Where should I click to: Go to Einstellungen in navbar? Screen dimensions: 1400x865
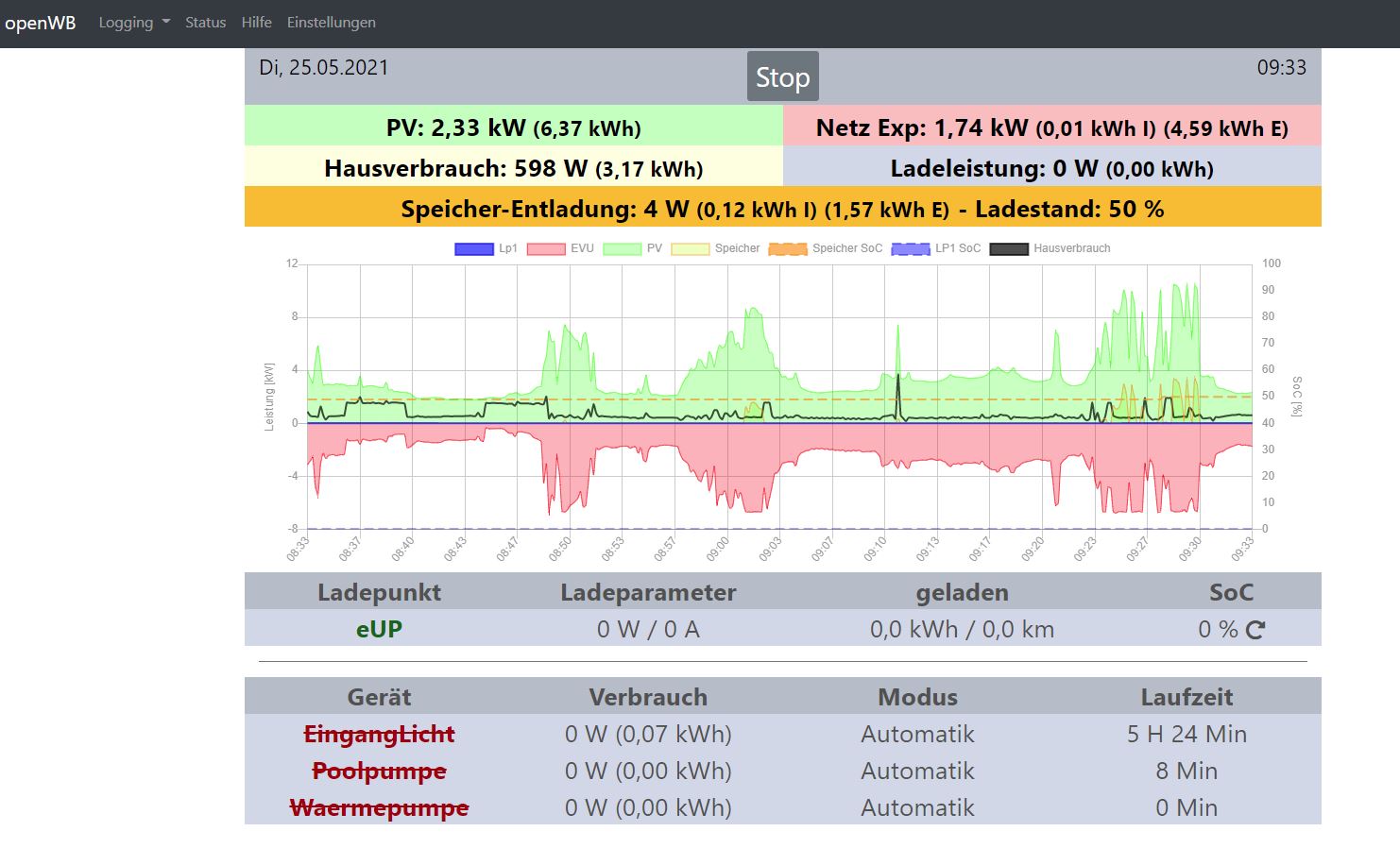331,23
